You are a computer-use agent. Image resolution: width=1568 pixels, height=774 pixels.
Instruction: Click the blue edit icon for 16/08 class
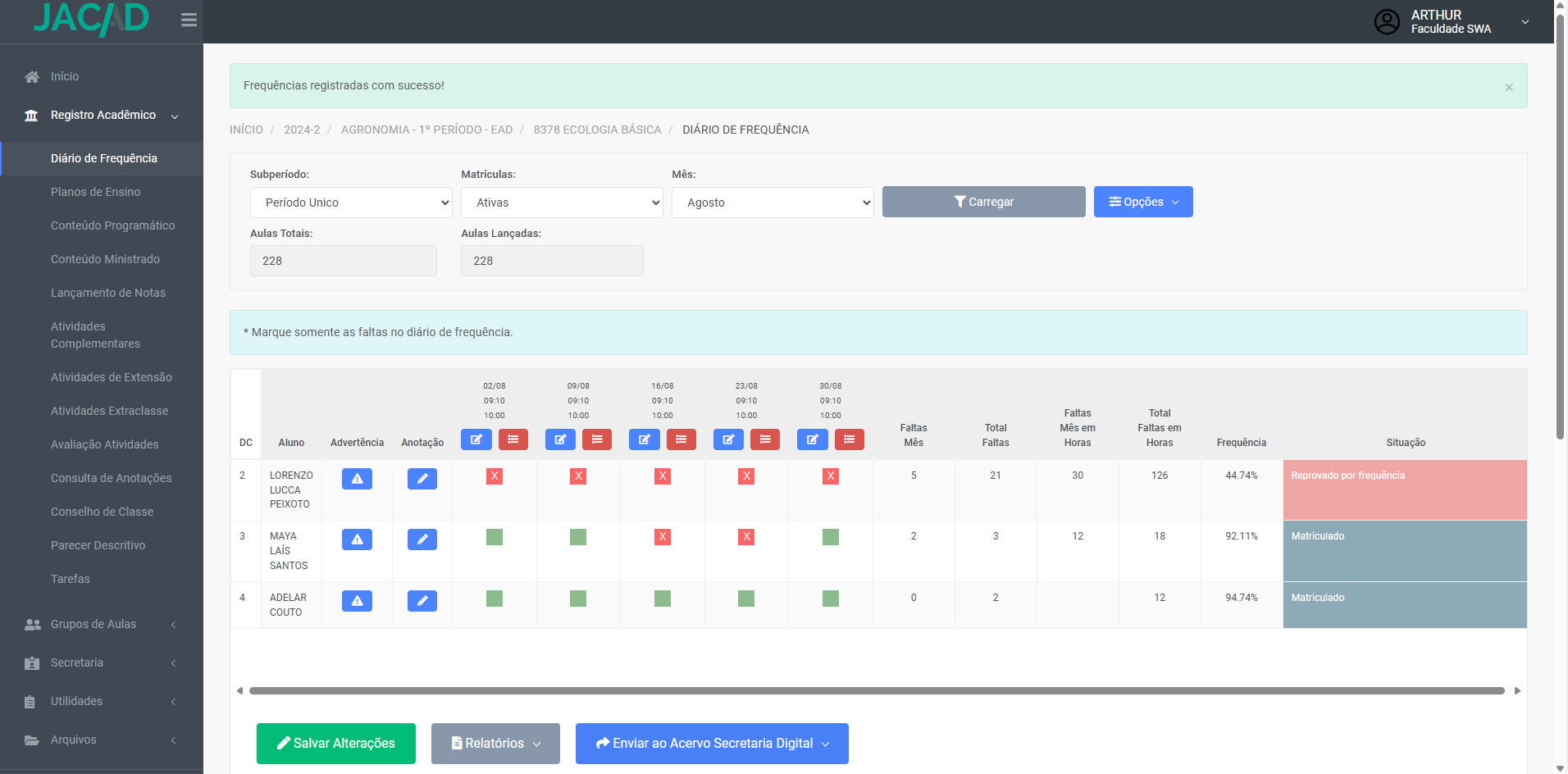tap(645, 439)
